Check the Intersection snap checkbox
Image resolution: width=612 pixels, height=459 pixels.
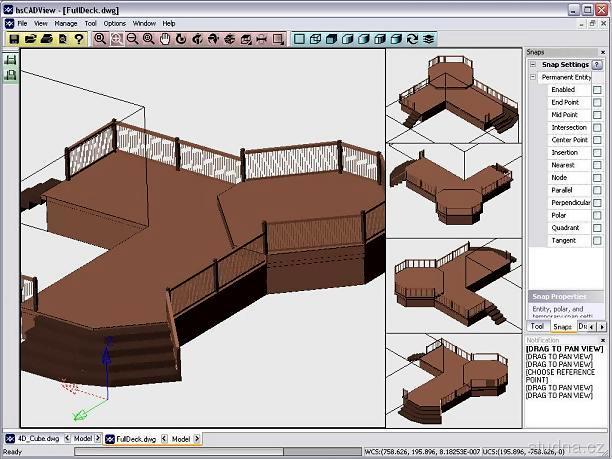597,127
